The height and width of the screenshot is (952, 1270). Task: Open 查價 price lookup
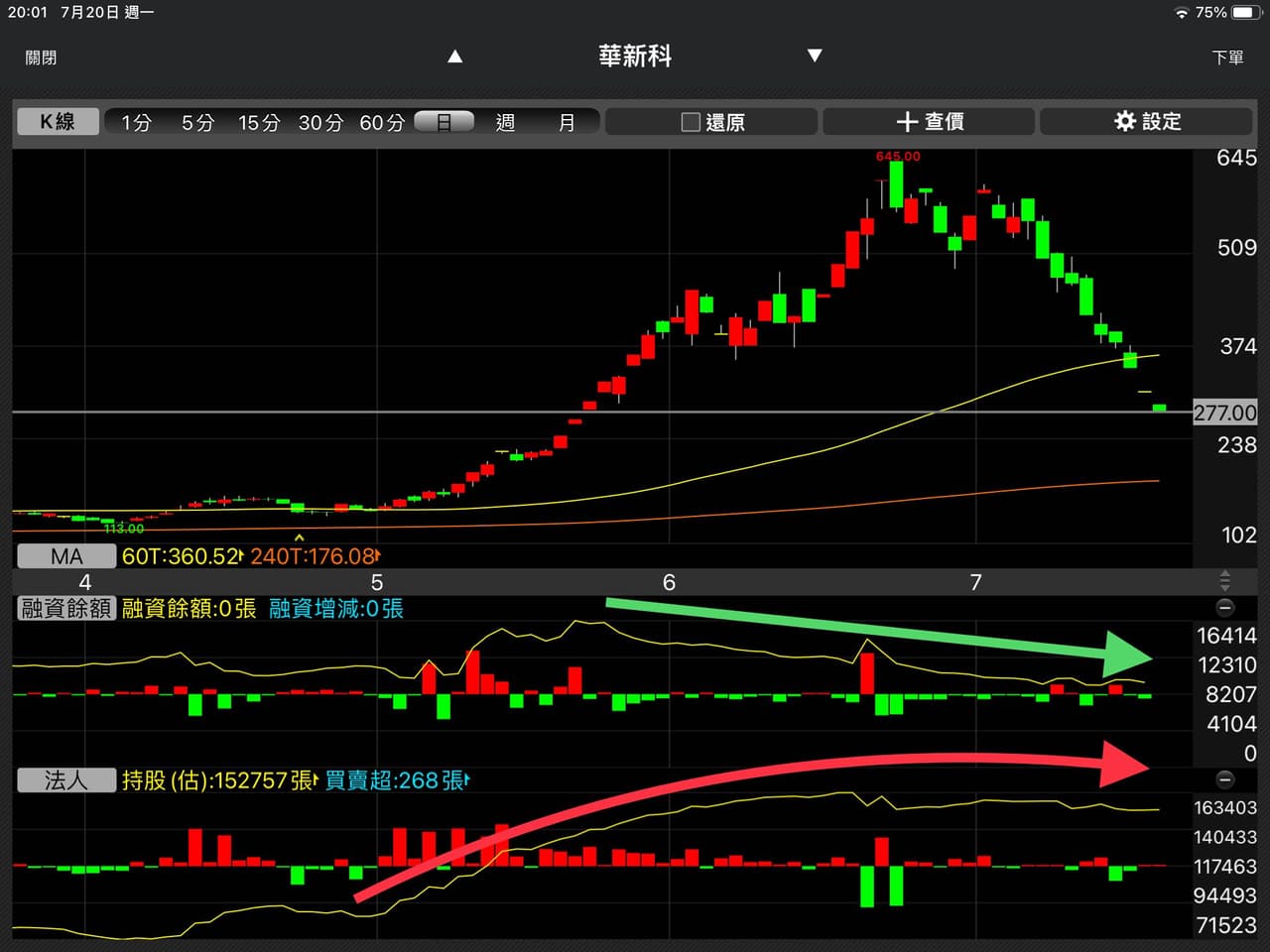point(929,121)
